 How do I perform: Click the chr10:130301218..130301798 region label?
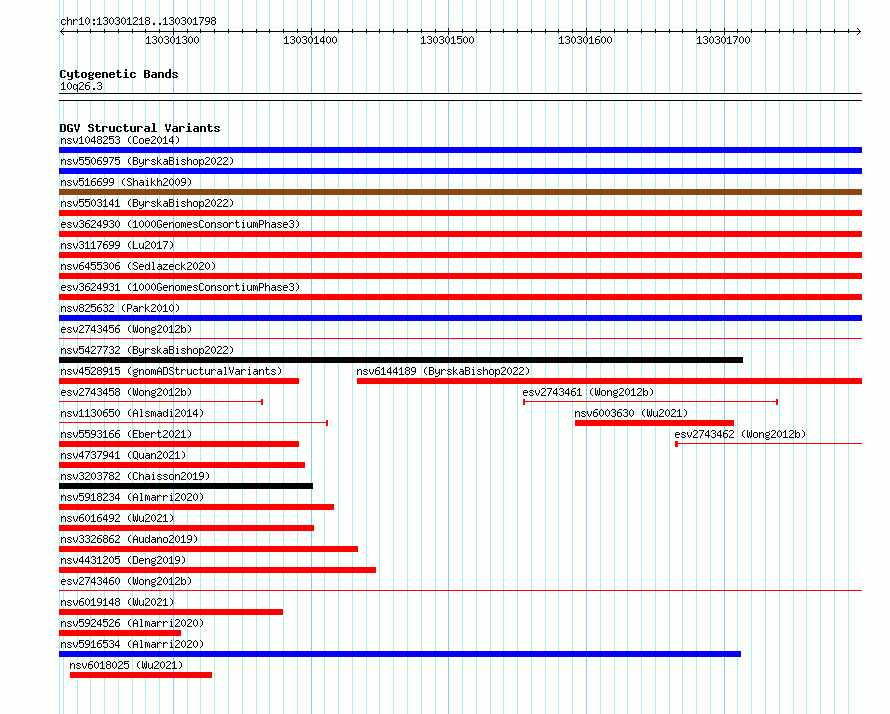tap(138, 22)
